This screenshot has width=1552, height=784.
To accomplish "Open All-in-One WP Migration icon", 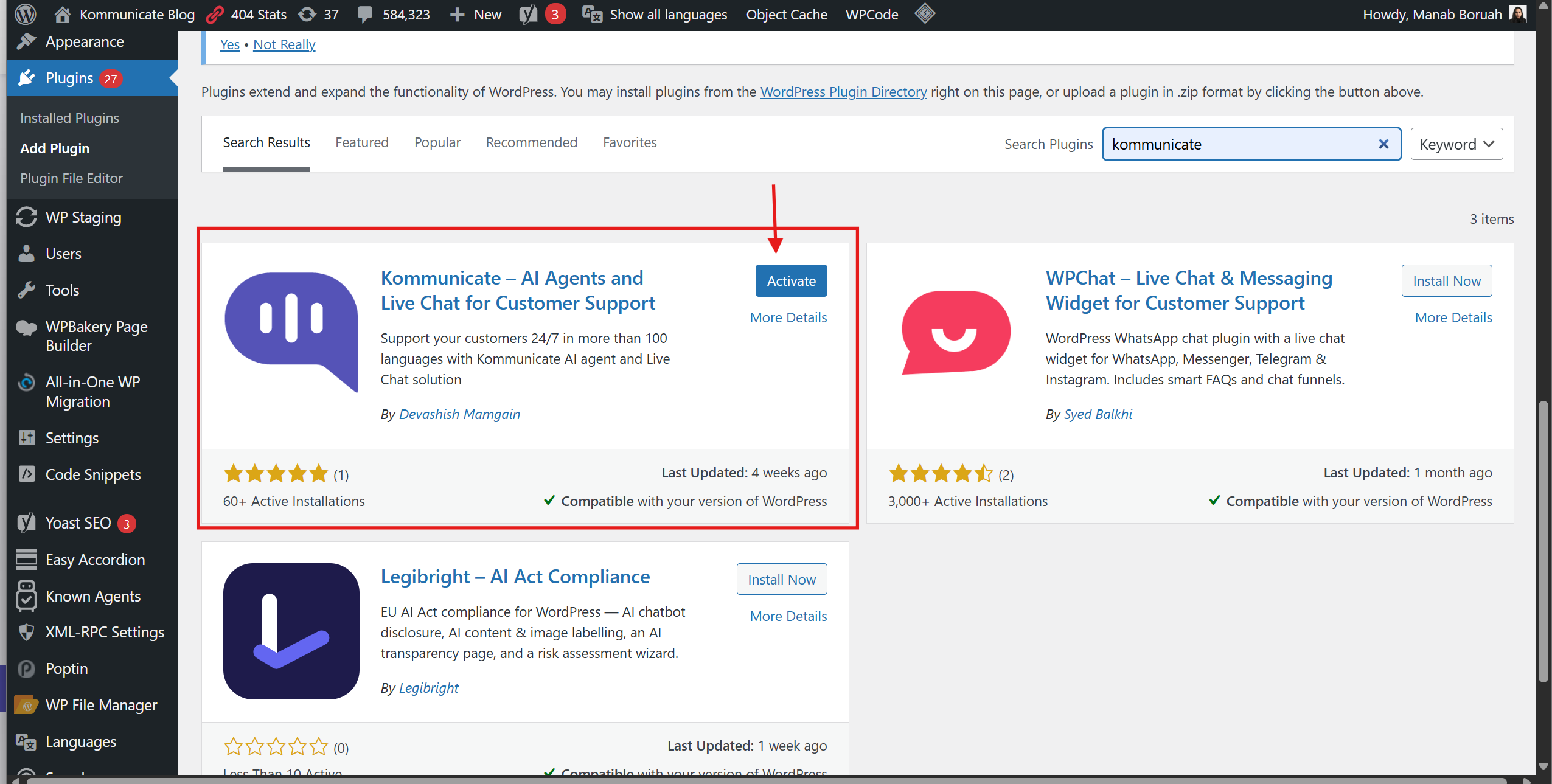I will click(26, 383).
